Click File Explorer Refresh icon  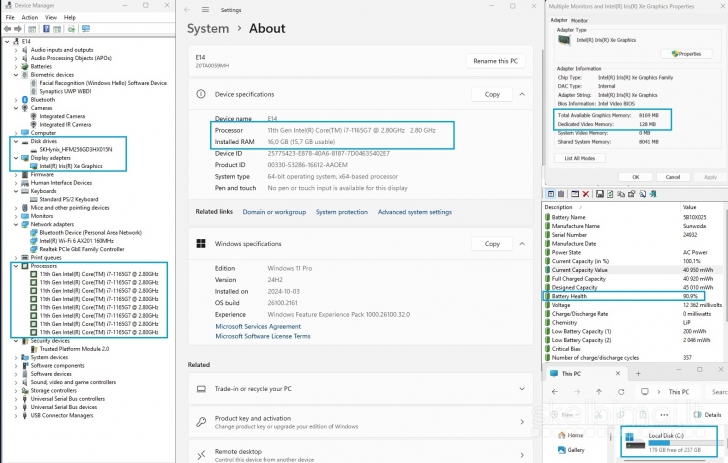(x=621, y=392)
